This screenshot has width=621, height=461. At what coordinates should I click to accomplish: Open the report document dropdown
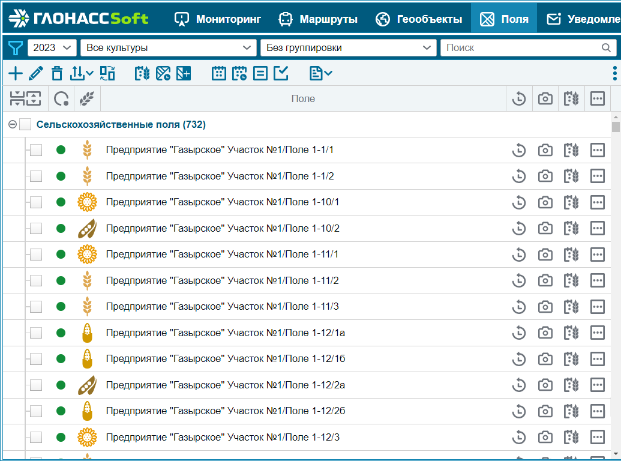(x=320, y=74)
